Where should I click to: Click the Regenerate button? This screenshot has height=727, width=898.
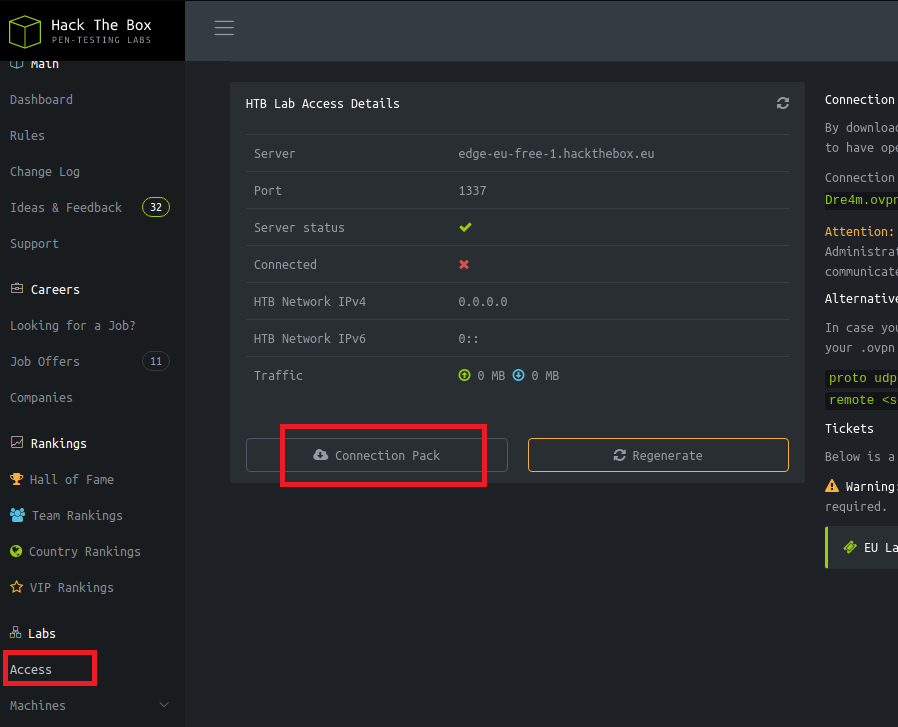pos(658,455)
